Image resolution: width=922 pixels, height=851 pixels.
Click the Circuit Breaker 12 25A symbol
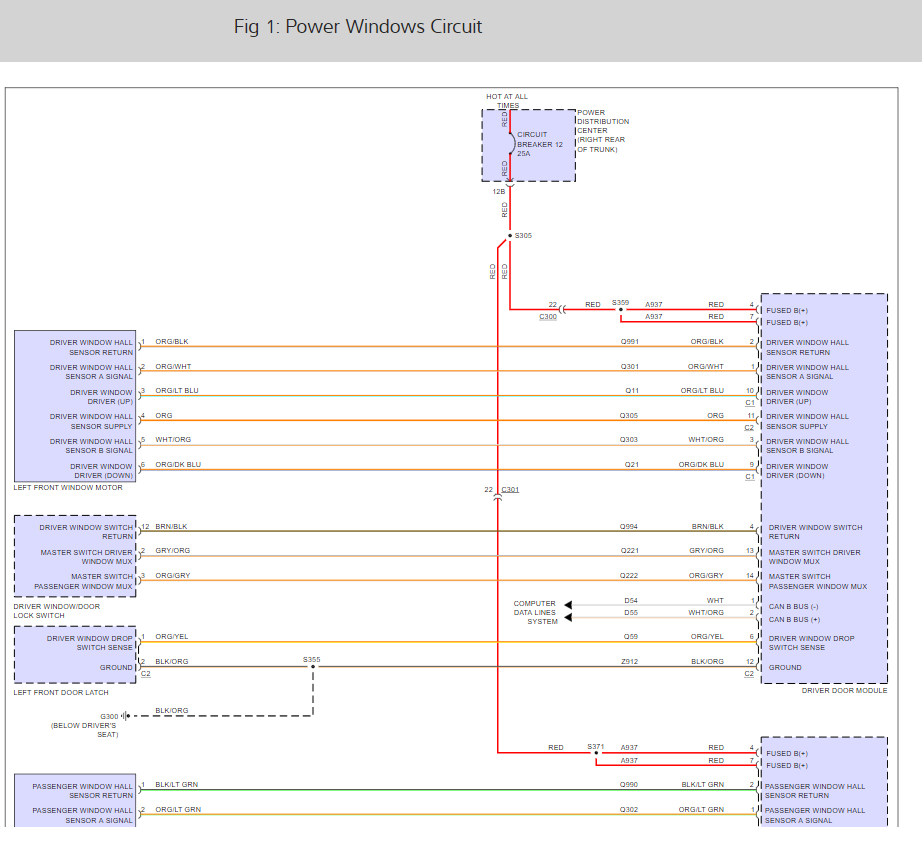(x=512, y=143)
